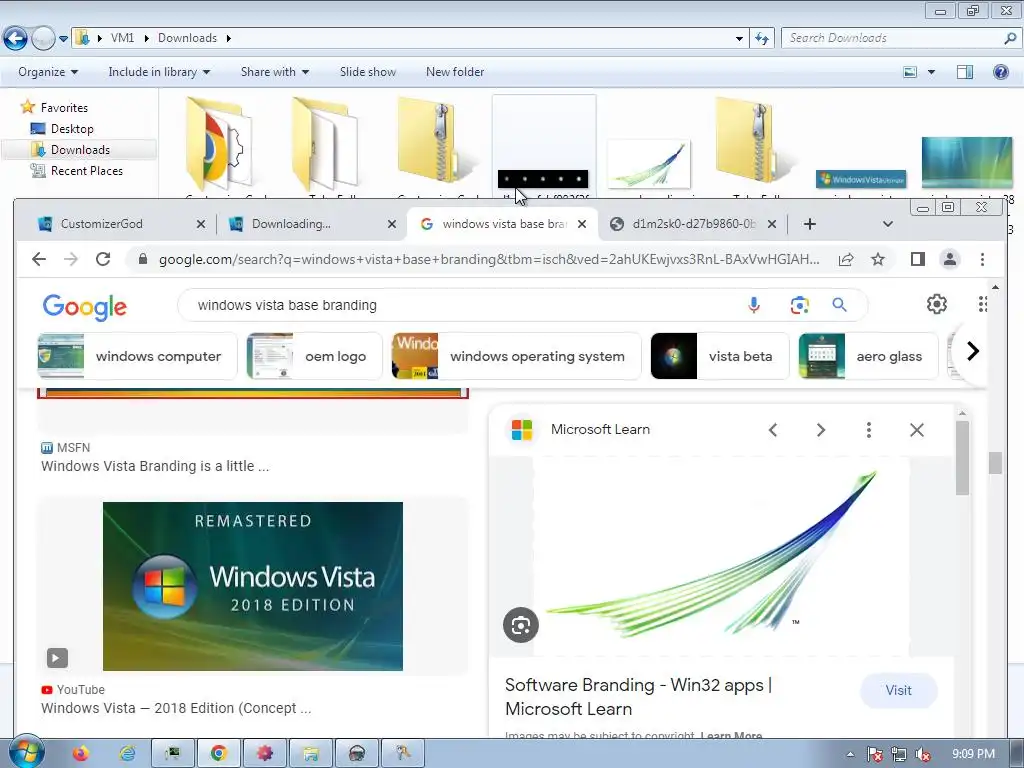Open Chrome tab search chevron

[888, 224]
